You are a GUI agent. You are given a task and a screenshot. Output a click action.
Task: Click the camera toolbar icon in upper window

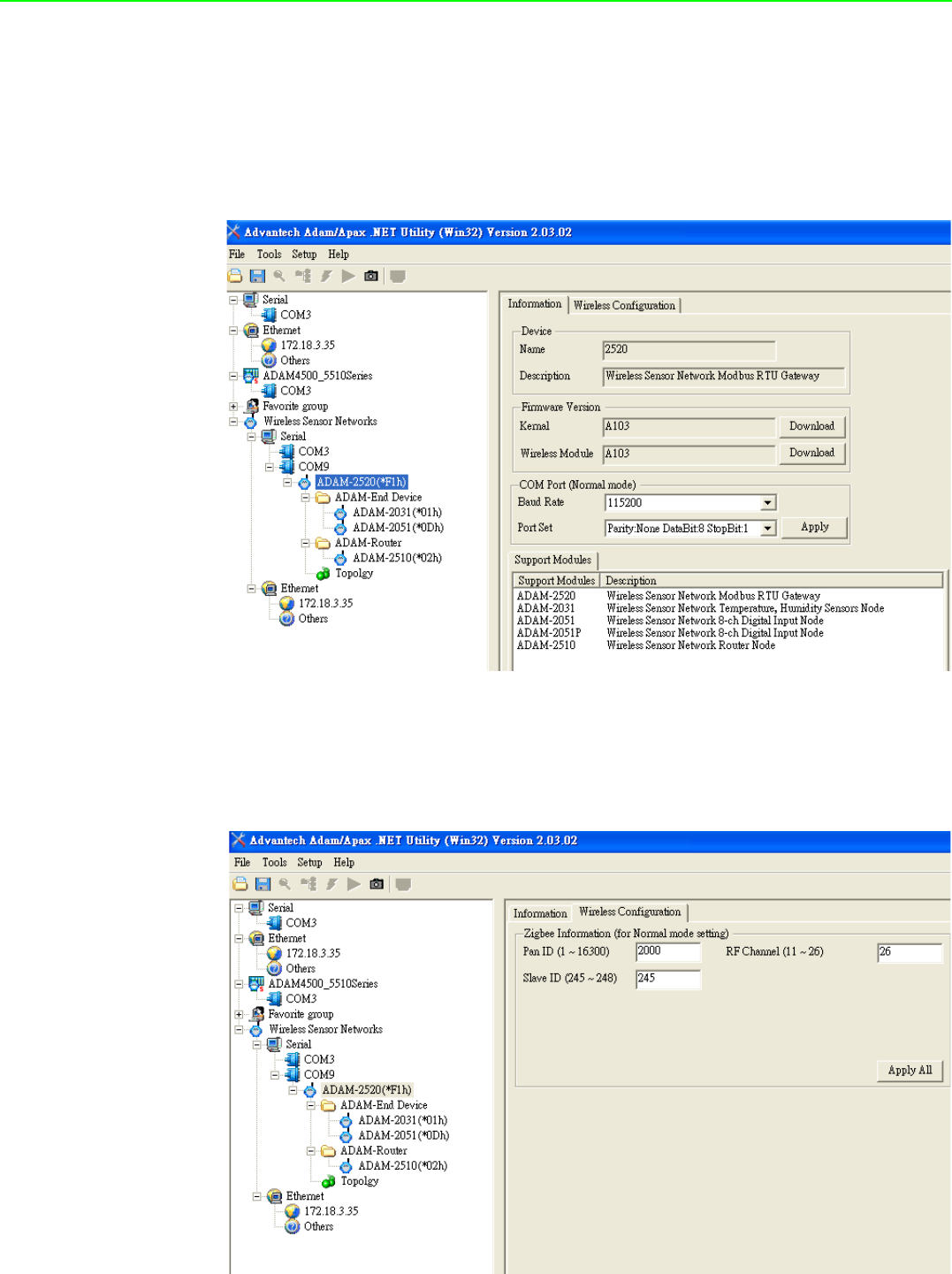pyautogui.click(x=371, y=277)
